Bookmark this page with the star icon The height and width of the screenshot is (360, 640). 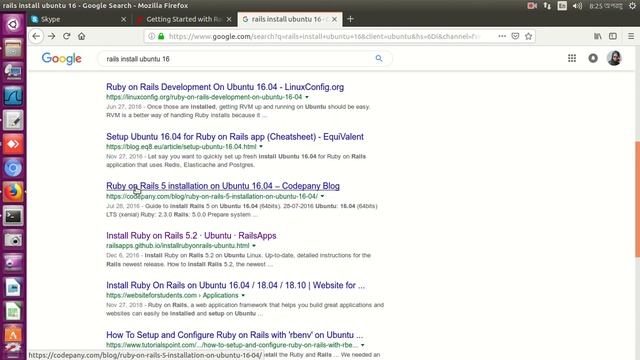pos(529,36)
